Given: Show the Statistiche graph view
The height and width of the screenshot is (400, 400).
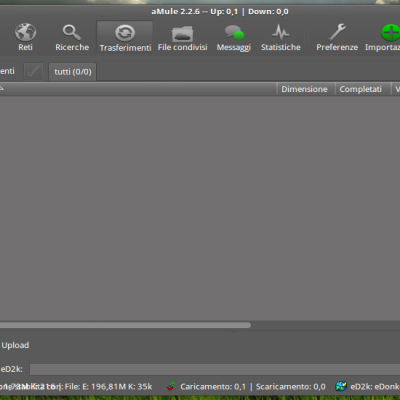Looking at the screenshot, I should tap(281, 37).
